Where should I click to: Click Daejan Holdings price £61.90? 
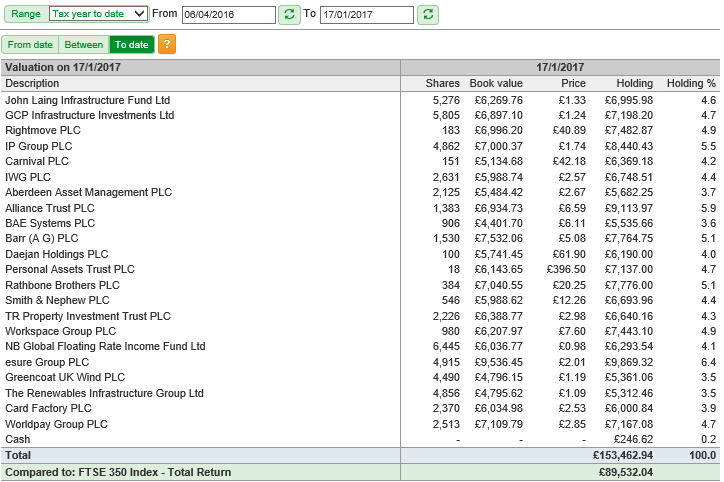click(569, 254)
